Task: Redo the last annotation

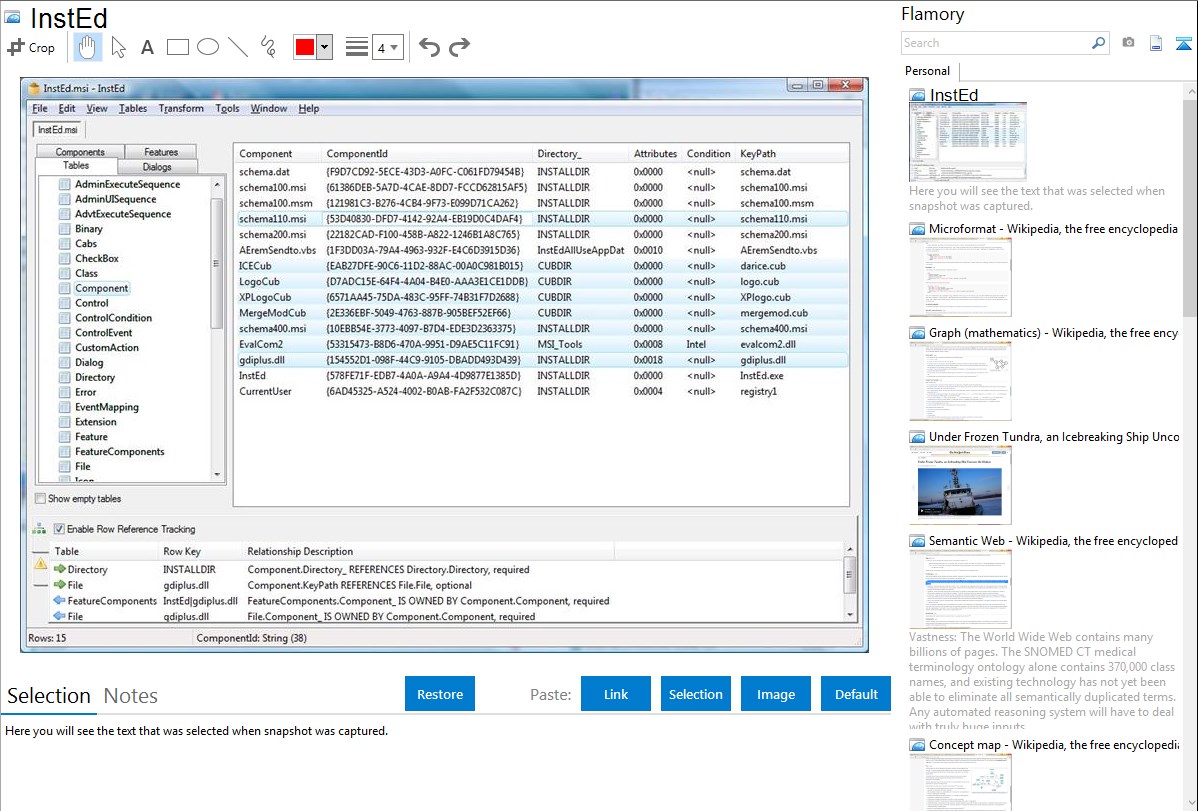Action: coord(459,47)
